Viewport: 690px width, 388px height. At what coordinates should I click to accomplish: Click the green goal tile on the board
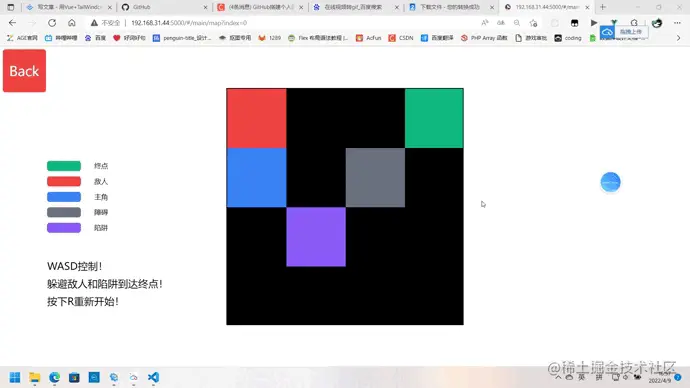(x=434, y=118)
